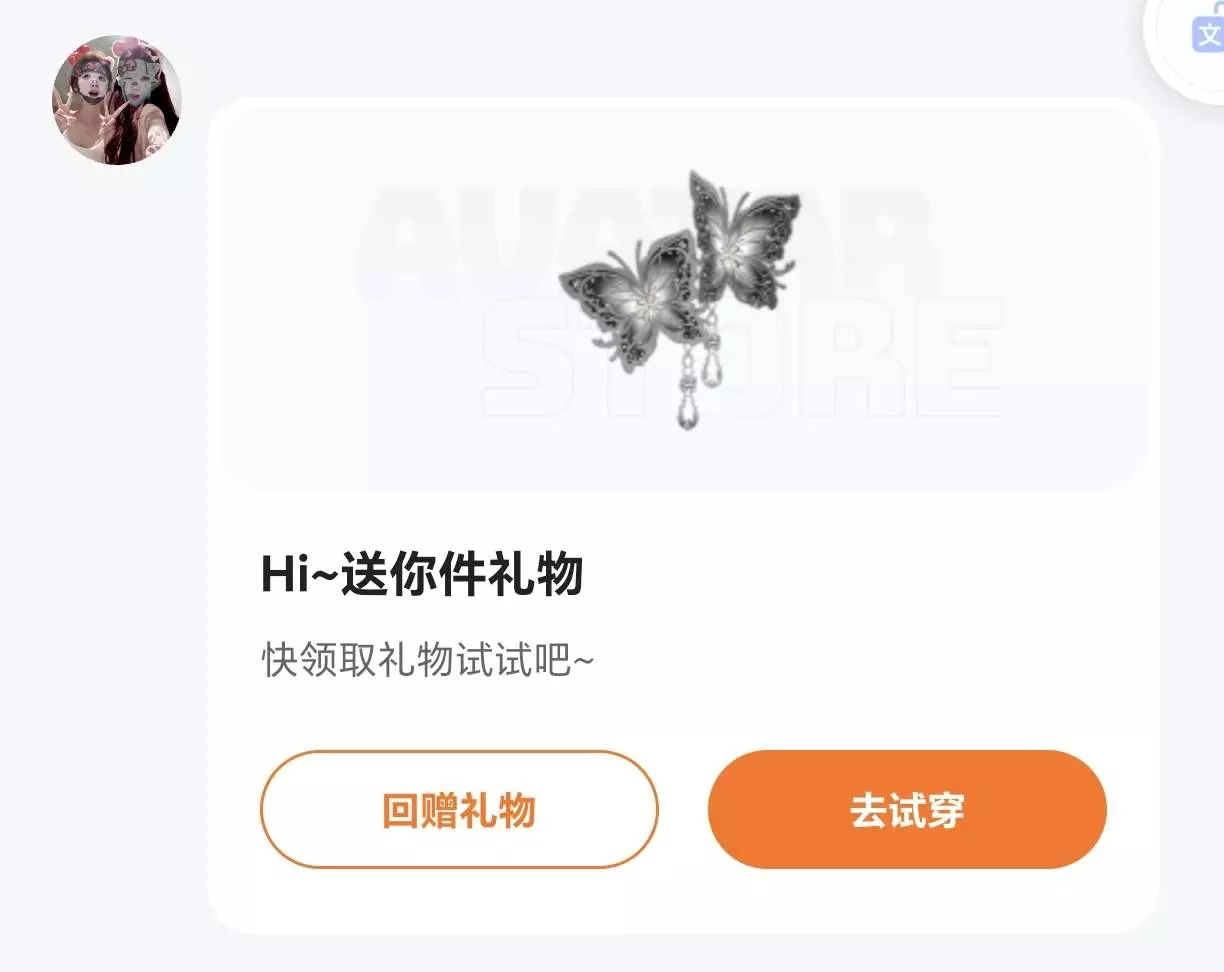Open the sender's round profile avatar
This screenshot has width=1224, height=972.
pyautogui.click(x=116, y=100)
